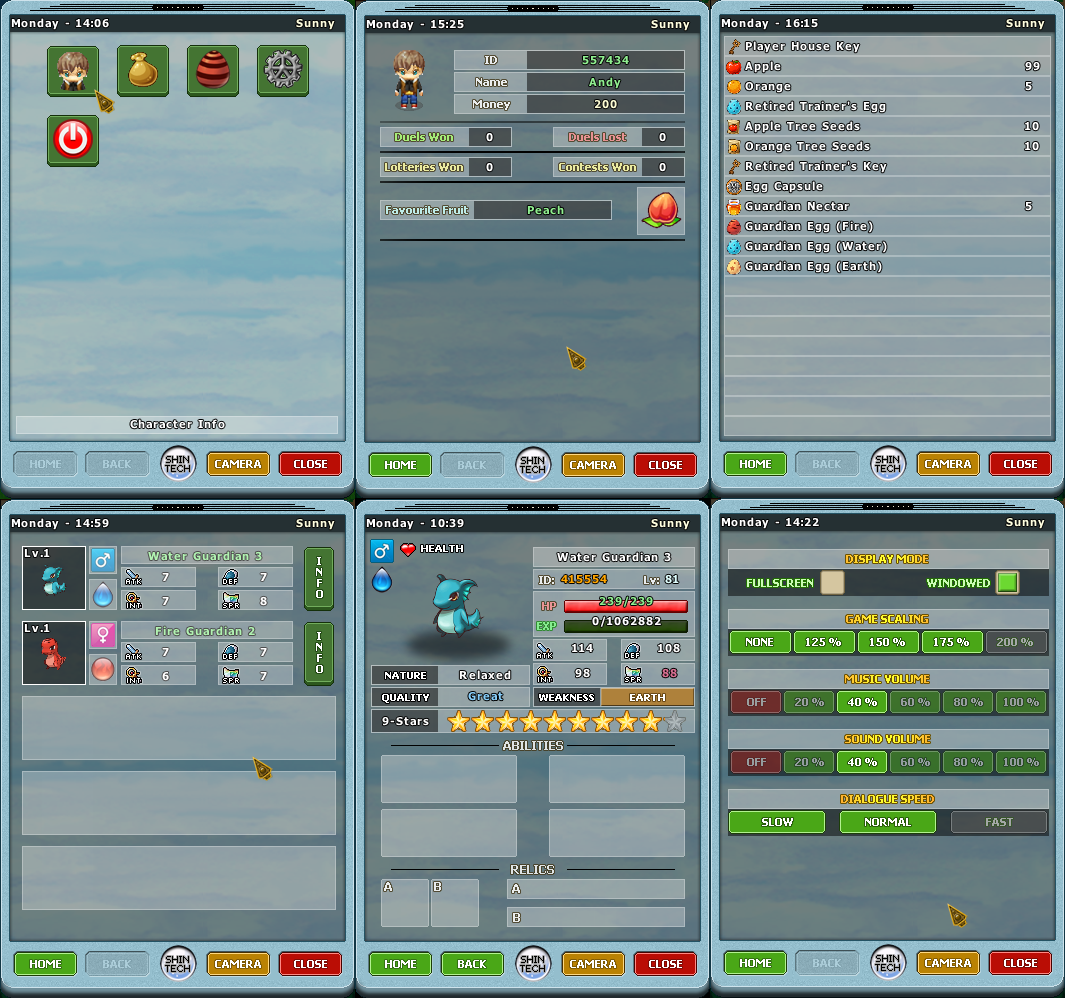Screen dimensions: 1065x998
Task: Select Egg Capsule in inventory
Action: pyautogui.click(x=887, y=186)
